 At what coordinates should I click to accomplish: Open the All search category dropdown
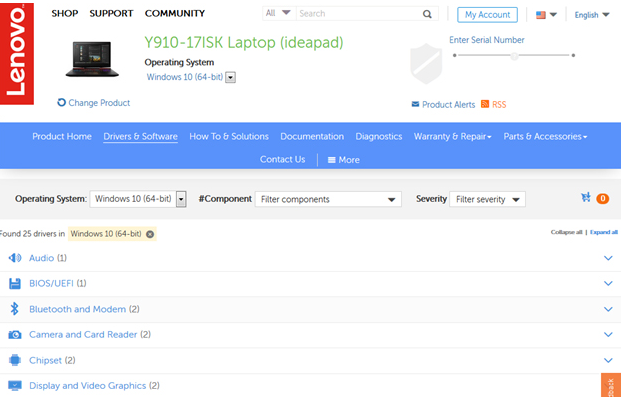[278, 13]
